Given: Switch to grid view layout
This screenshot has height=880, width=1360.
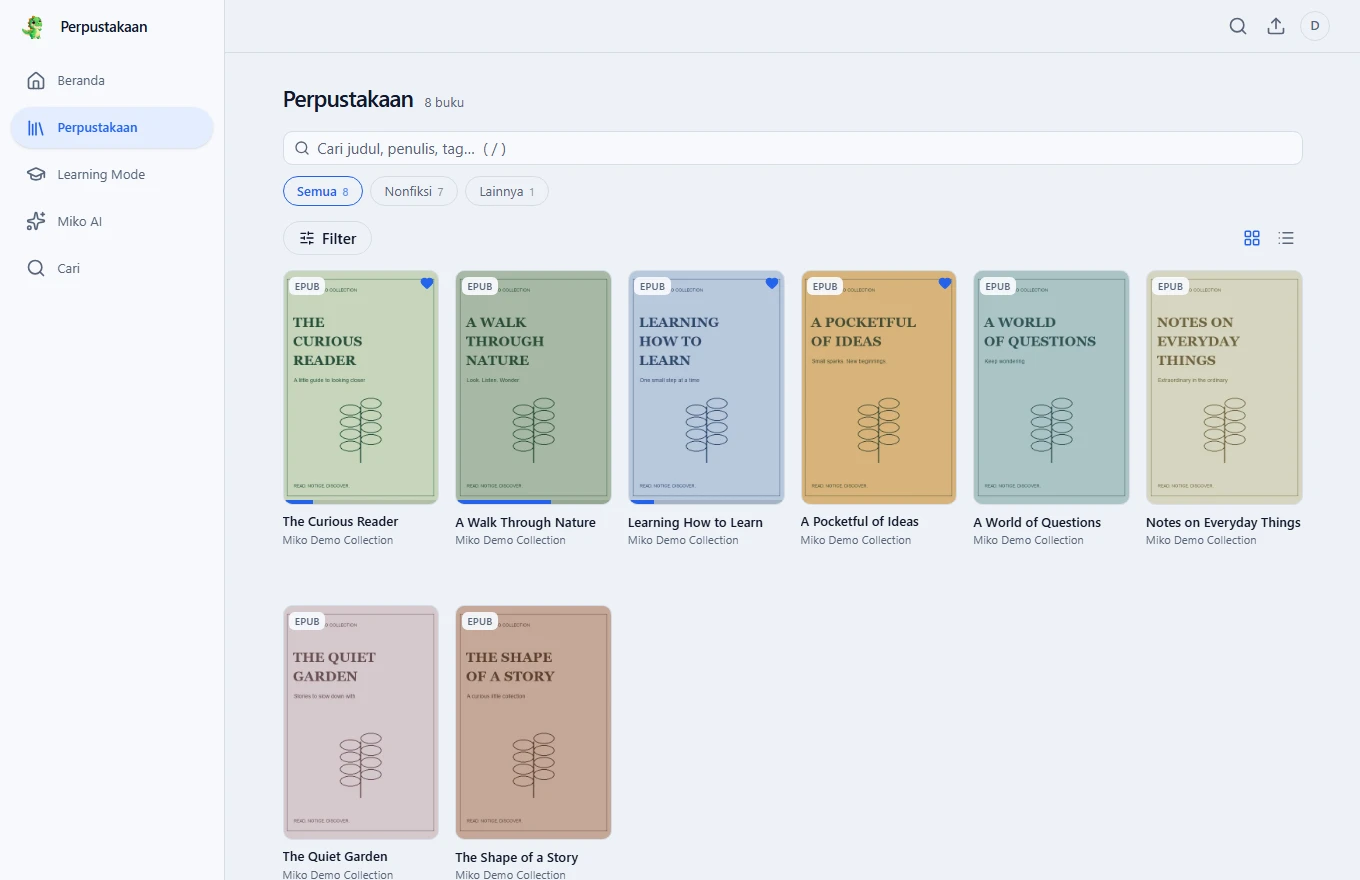Looking at the screenshot, I should pyautogui.click(x=1252, y=238).
